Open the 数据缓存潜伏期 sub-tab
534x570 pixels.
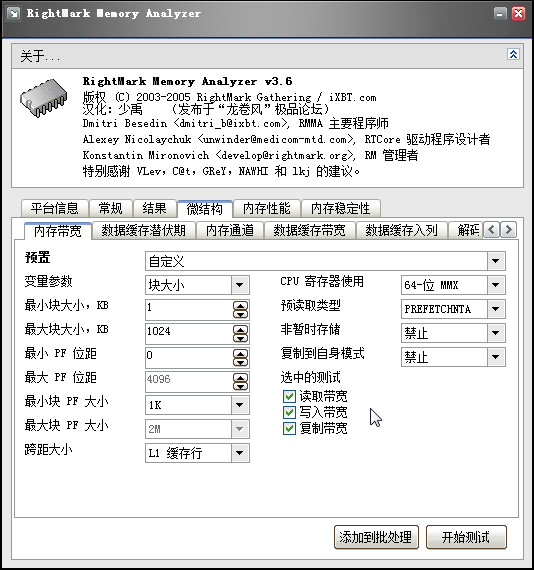[x=144, y=230]
